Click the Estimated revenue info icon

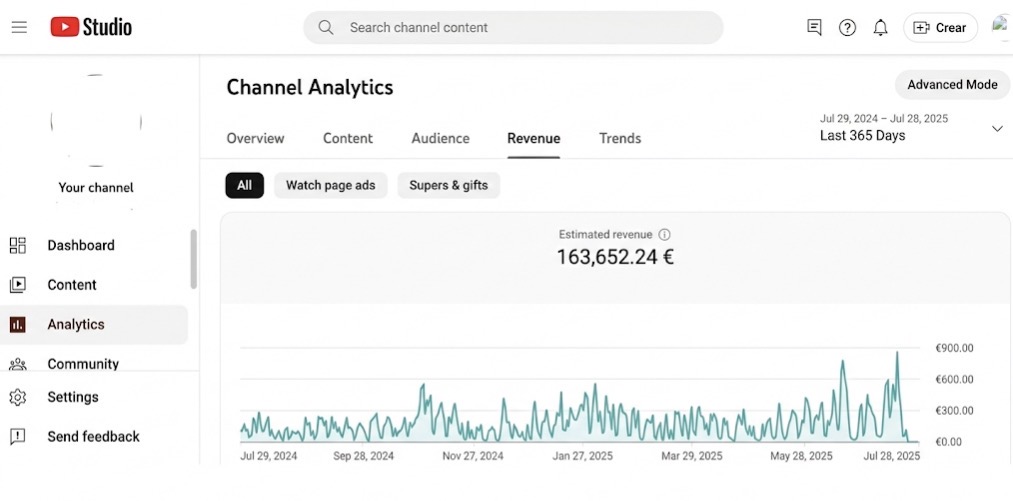665,234
